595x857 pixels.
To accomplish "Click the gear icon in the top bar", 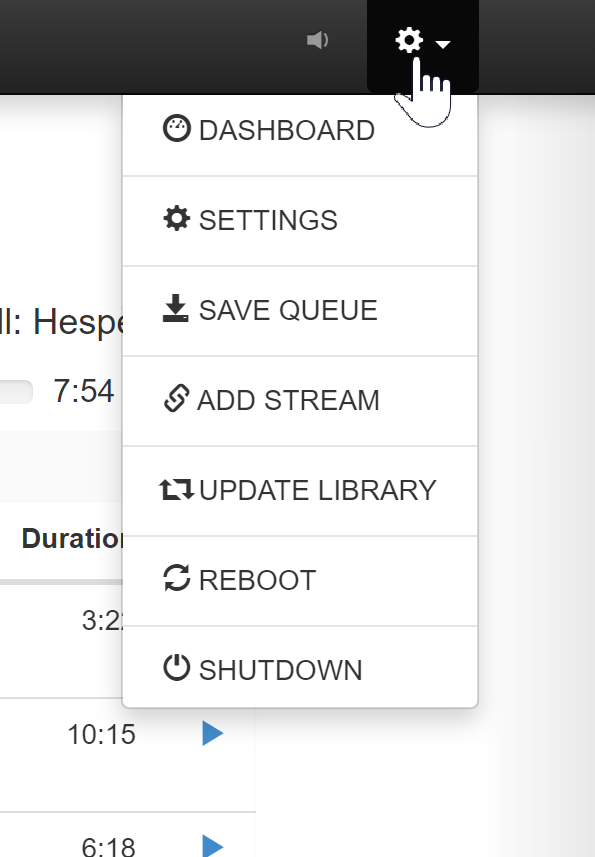I will click(x=409, y=40).
